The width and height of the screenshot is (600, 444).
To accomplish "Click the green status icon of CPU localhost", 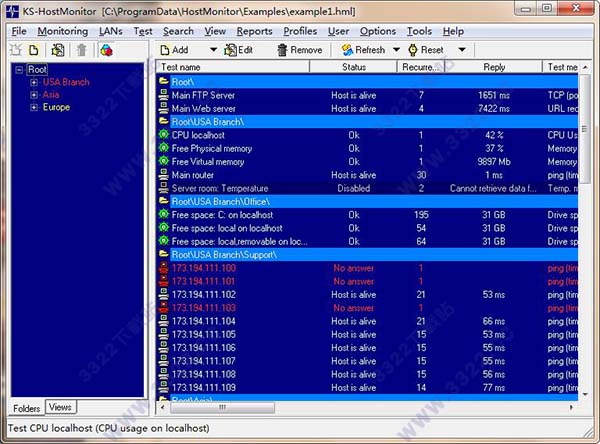I will [x=164, y=135].
